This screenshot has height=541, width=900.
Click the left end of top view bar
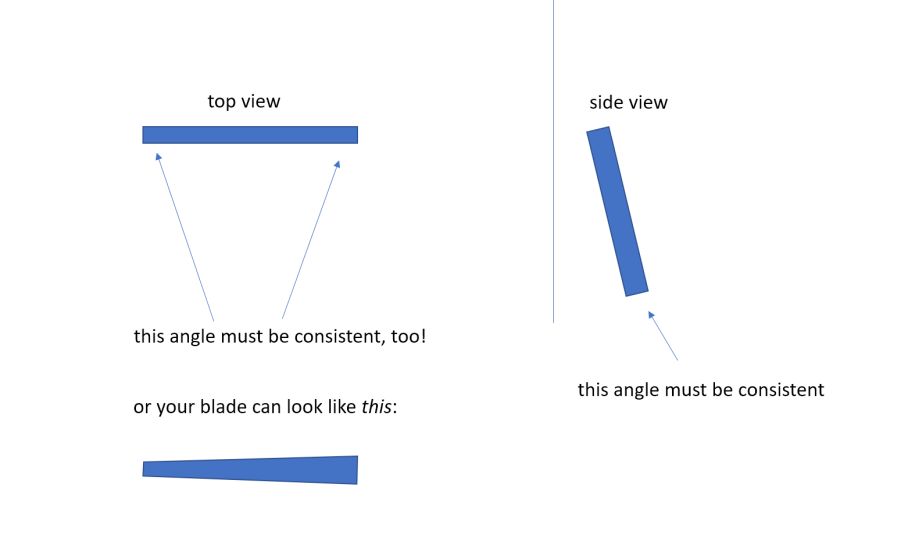coord(147,135)
